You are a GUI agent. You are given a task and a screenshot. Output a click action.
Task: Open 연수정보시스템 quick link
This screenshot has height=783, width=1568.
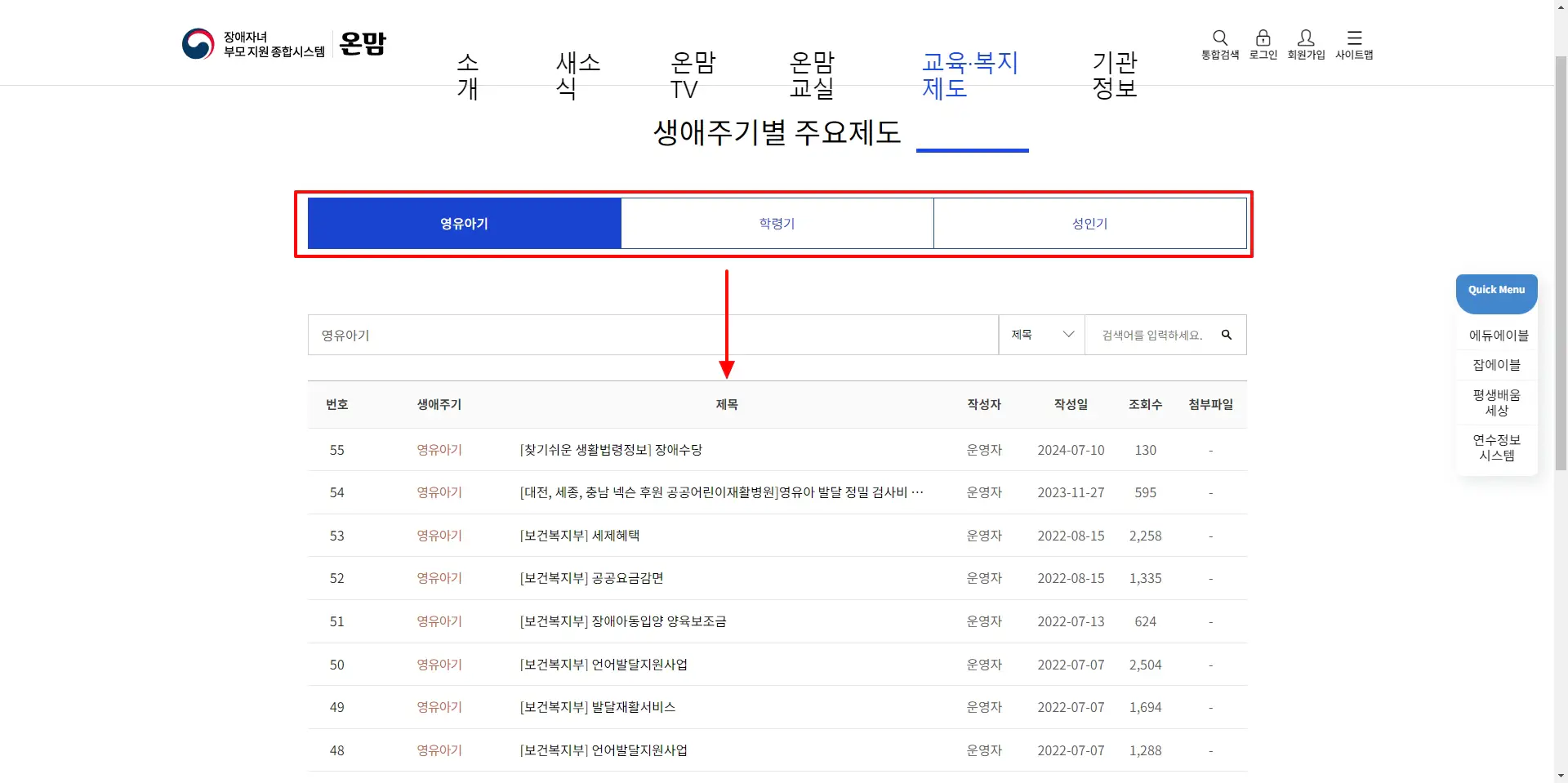pyautogui.click(x=1496, y=447)
